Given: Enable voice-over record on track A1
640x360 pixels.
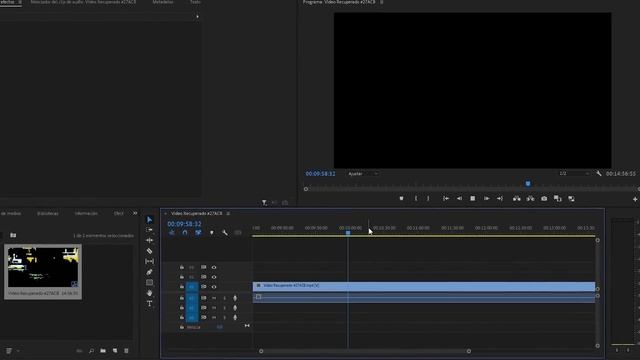Looking at the screenshot, I should 235,298.
